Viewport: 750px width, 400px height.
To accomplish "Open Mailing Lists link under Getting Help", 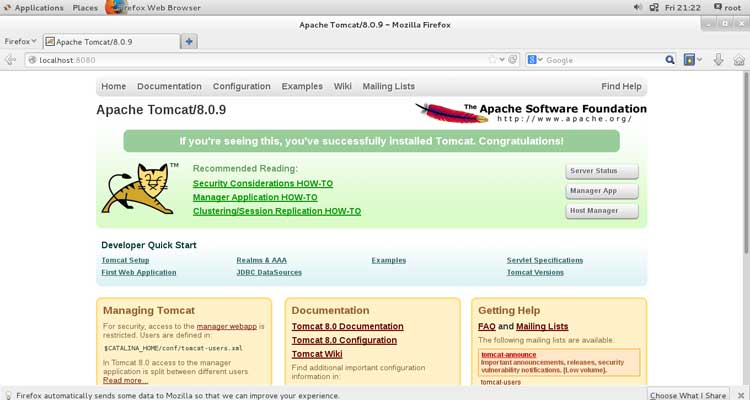I will tap(542, 326).
